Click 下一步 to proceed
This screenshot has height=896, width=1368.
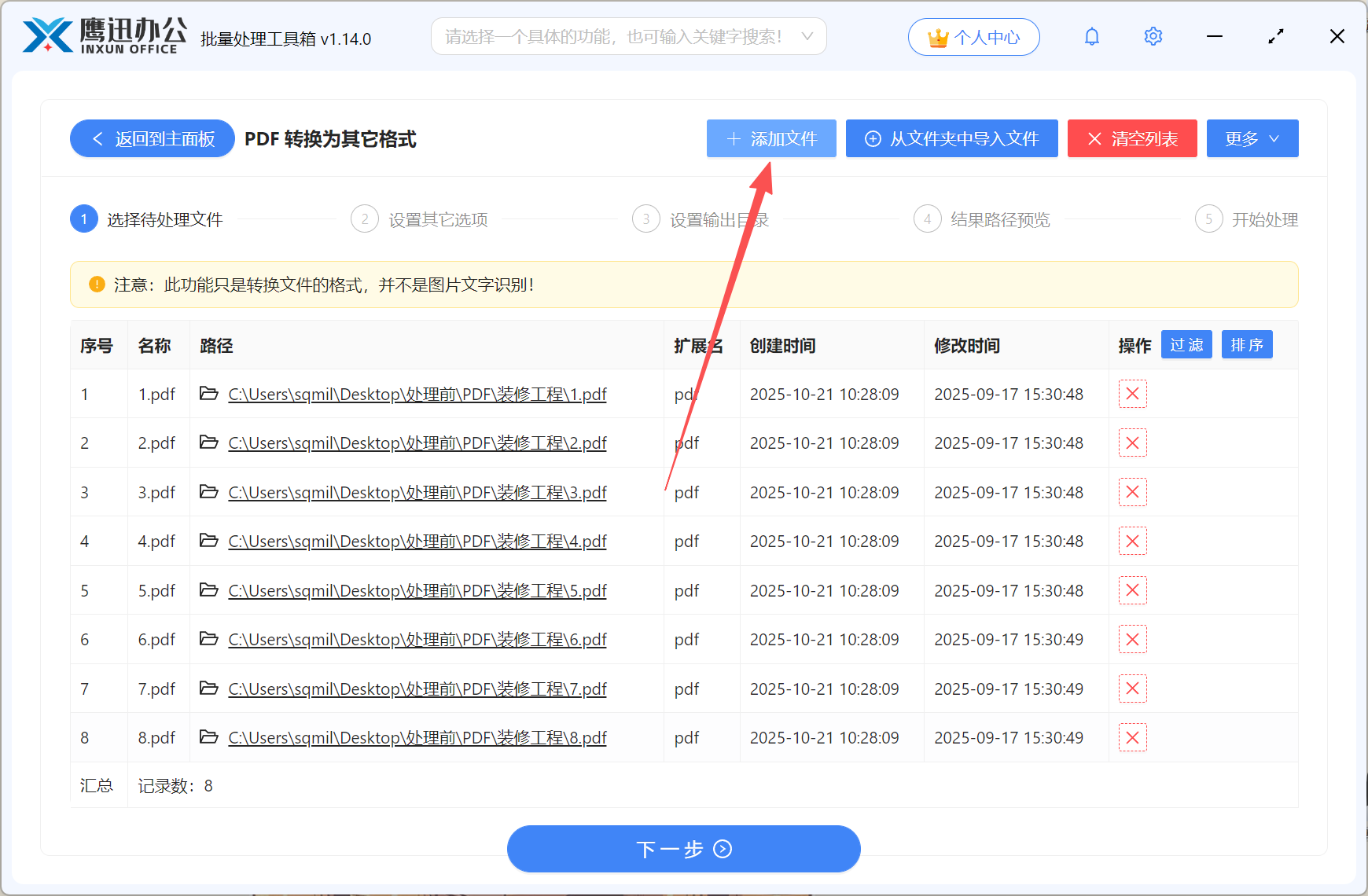683,849
